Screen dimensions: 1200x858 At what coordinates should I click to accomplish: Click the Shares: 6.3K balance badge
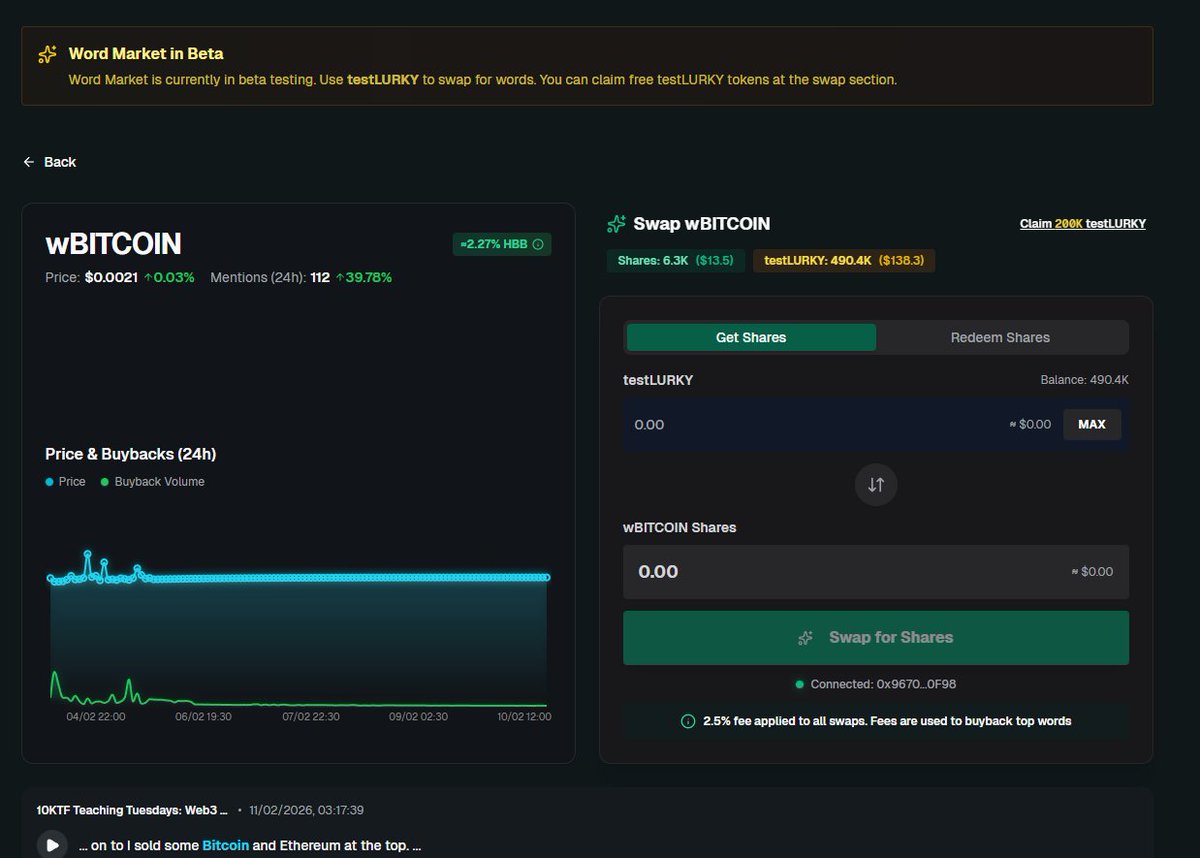click(676, 261)
